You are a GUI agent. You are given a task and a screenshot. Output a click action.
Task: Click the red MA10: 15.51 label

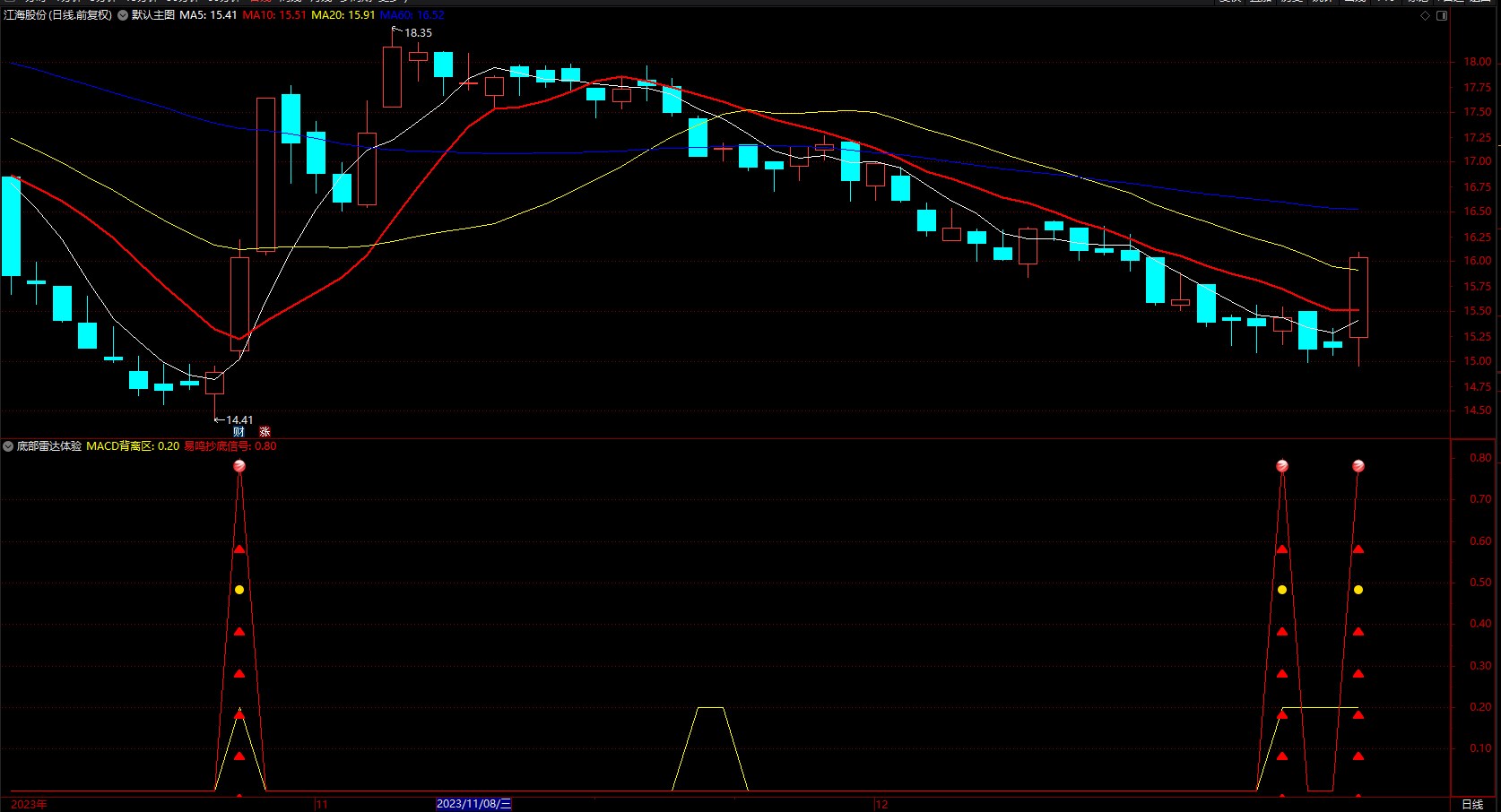point(274,15)
